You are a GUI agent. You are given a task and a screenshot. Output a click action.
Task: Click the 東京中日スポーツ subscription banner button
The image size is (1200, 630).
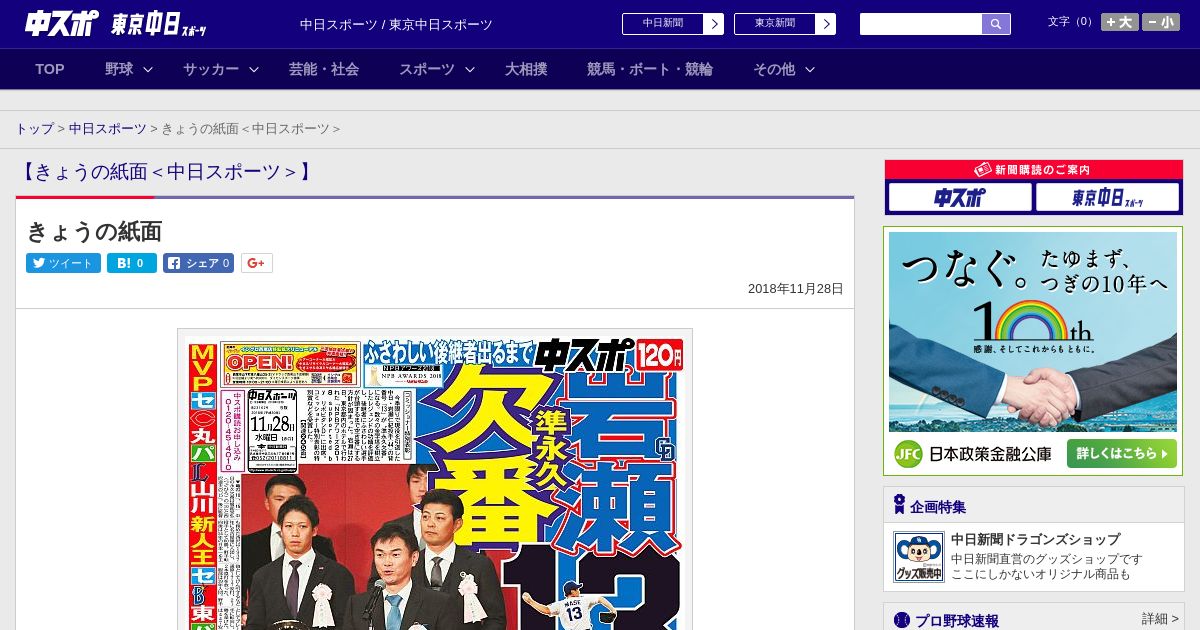point(1107,198)
